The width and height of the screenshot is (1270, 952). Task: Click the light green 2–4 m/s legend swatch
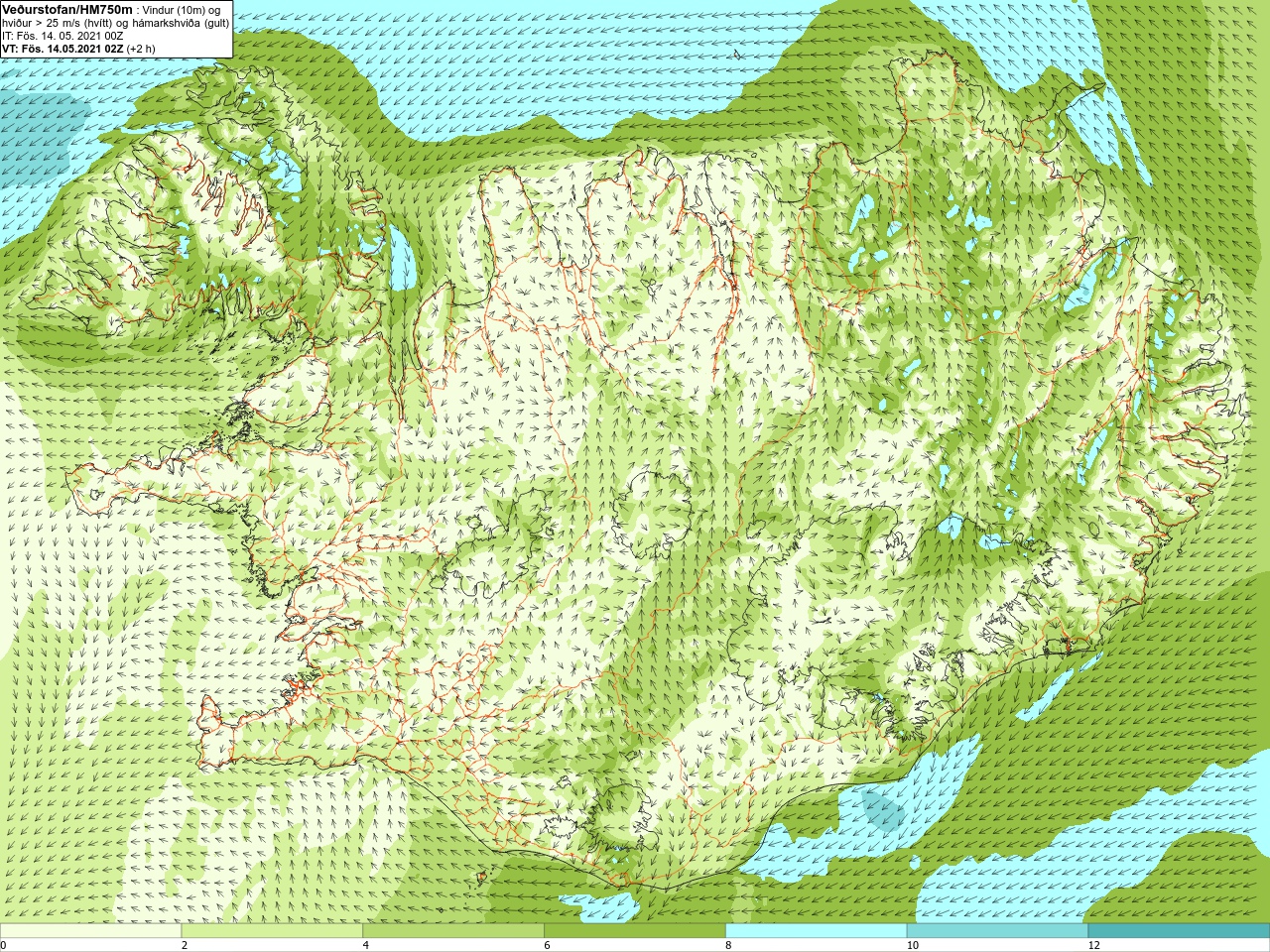click(x=273, y=931)
